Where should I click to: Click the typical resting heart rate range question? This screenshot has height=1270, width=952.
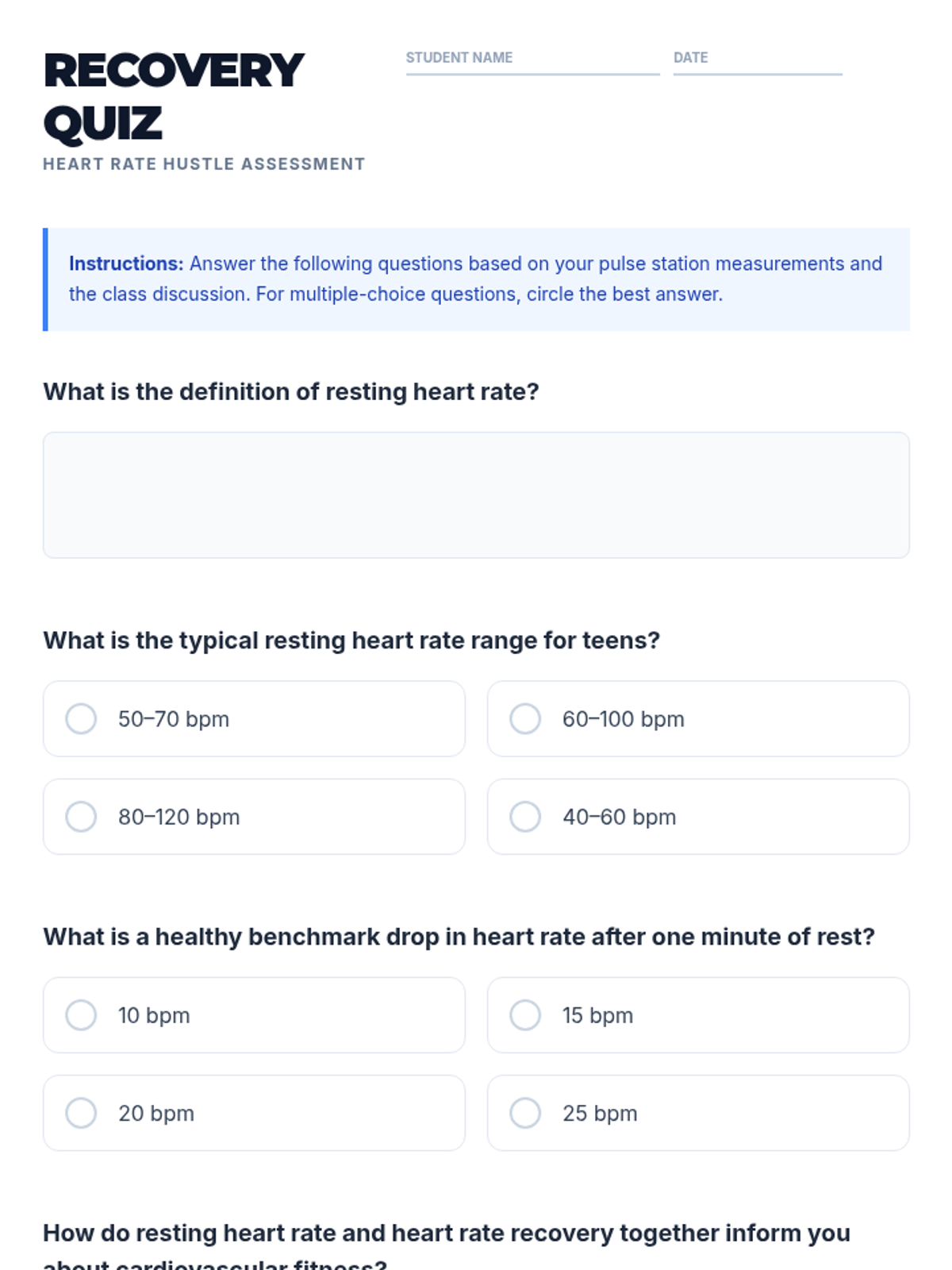351,641
